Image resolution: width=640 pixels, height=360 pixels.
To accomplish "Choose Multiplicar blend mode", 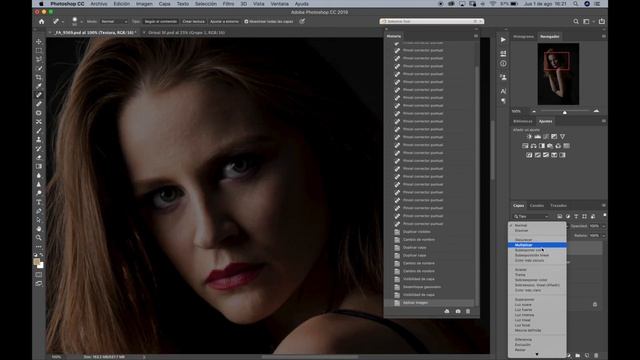I will click(x=537, y=245).
